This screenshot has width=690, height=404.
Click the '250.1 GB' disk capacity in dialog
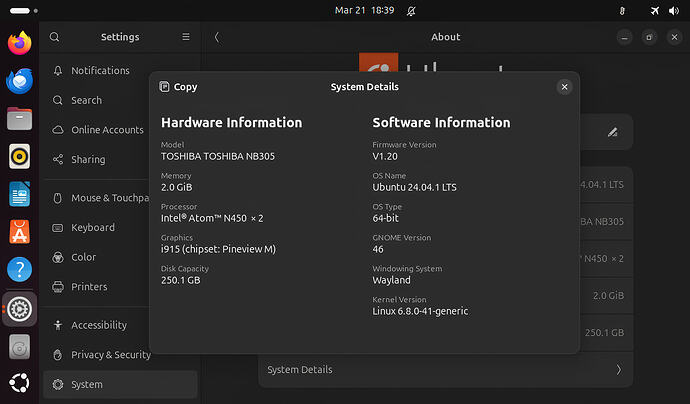(180, 280)
